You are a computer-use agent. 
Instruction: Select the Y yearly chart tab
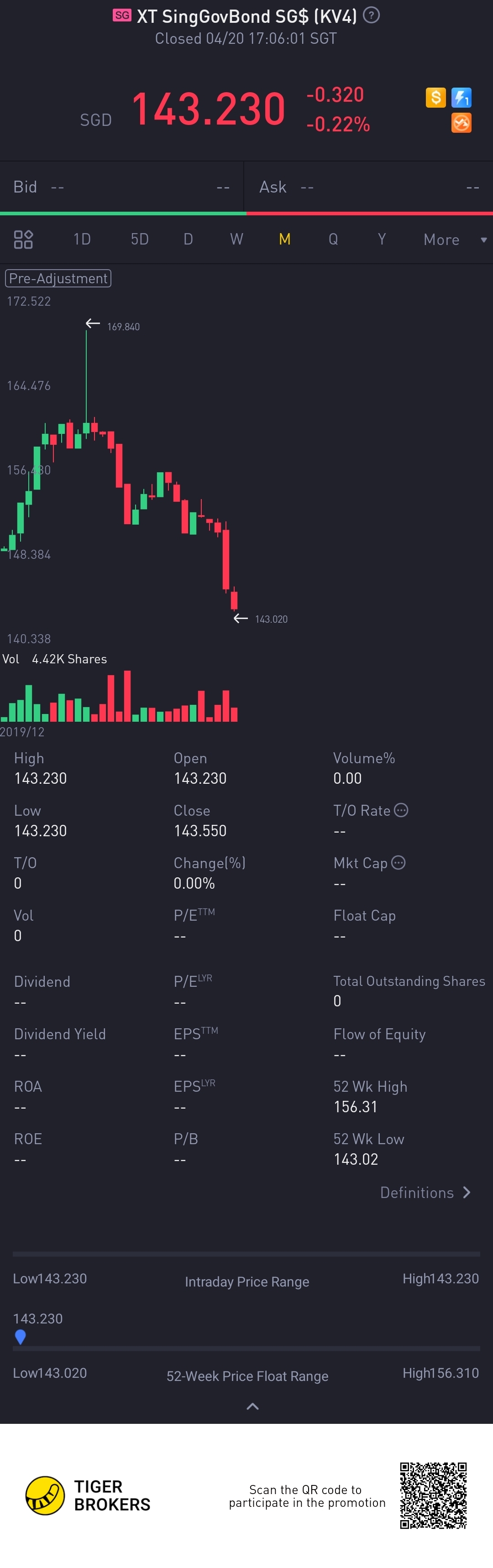[x=382, y=239]
